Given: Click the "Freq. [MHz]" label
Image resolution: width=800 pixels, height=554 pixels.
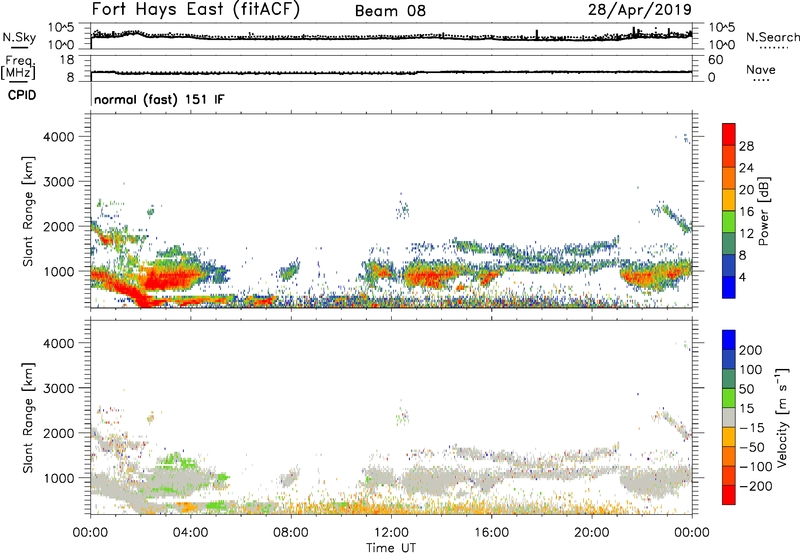Looking at the screenshot, I should coord(19,67).
